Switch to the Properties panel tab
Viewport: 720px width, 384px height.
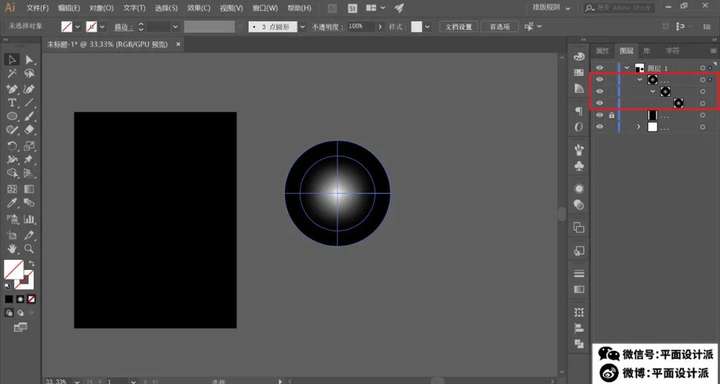point(602,51)
